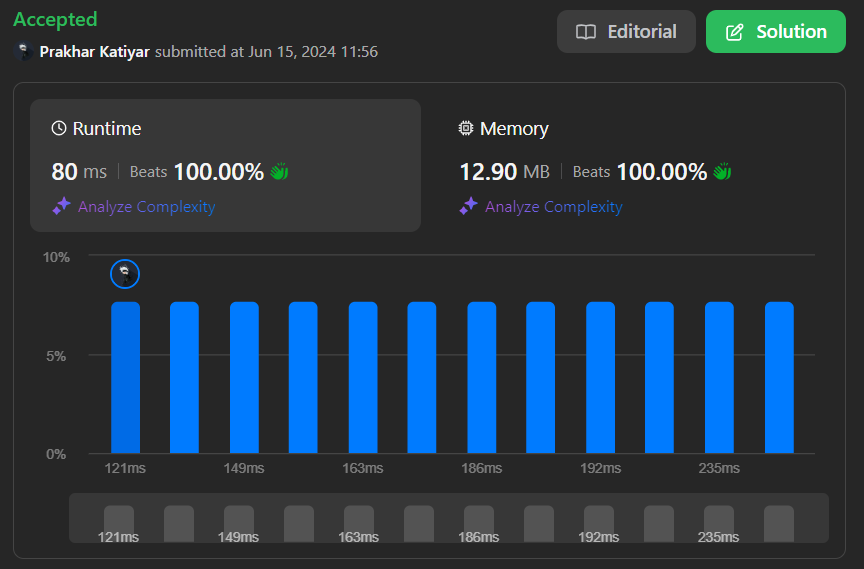Select the blue bar above 149ms
This screenshot has height=569, width=864.
pos(244,378)
